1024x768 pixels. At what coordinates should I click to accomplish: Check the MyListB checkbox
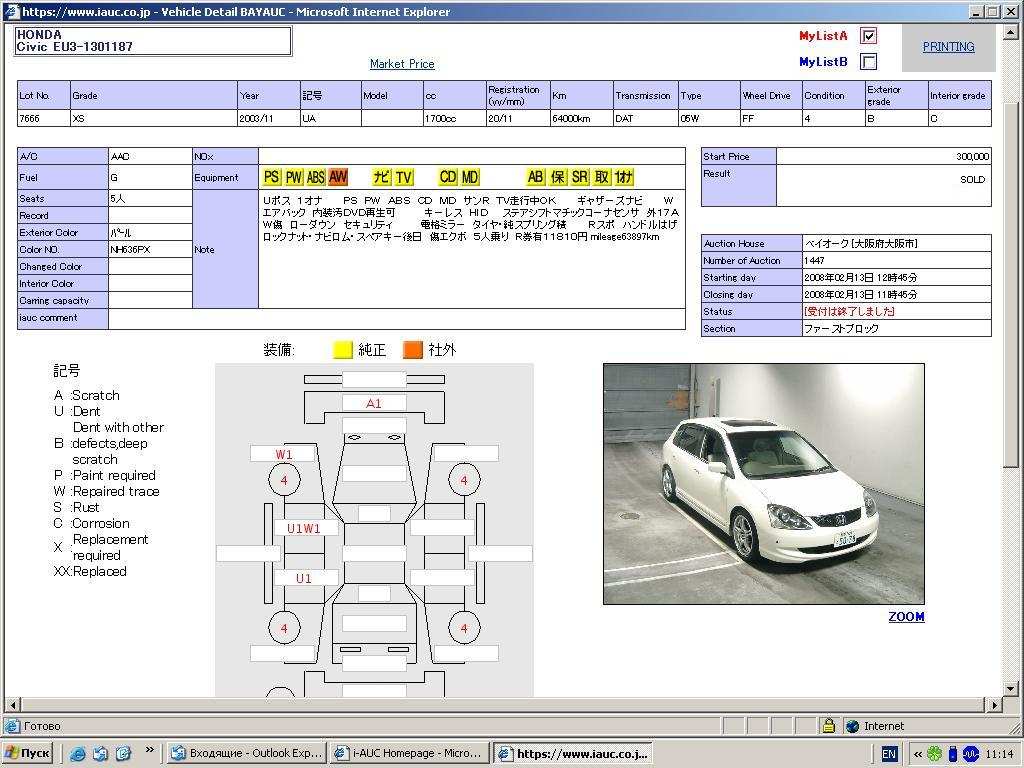[x=869, y=61]
